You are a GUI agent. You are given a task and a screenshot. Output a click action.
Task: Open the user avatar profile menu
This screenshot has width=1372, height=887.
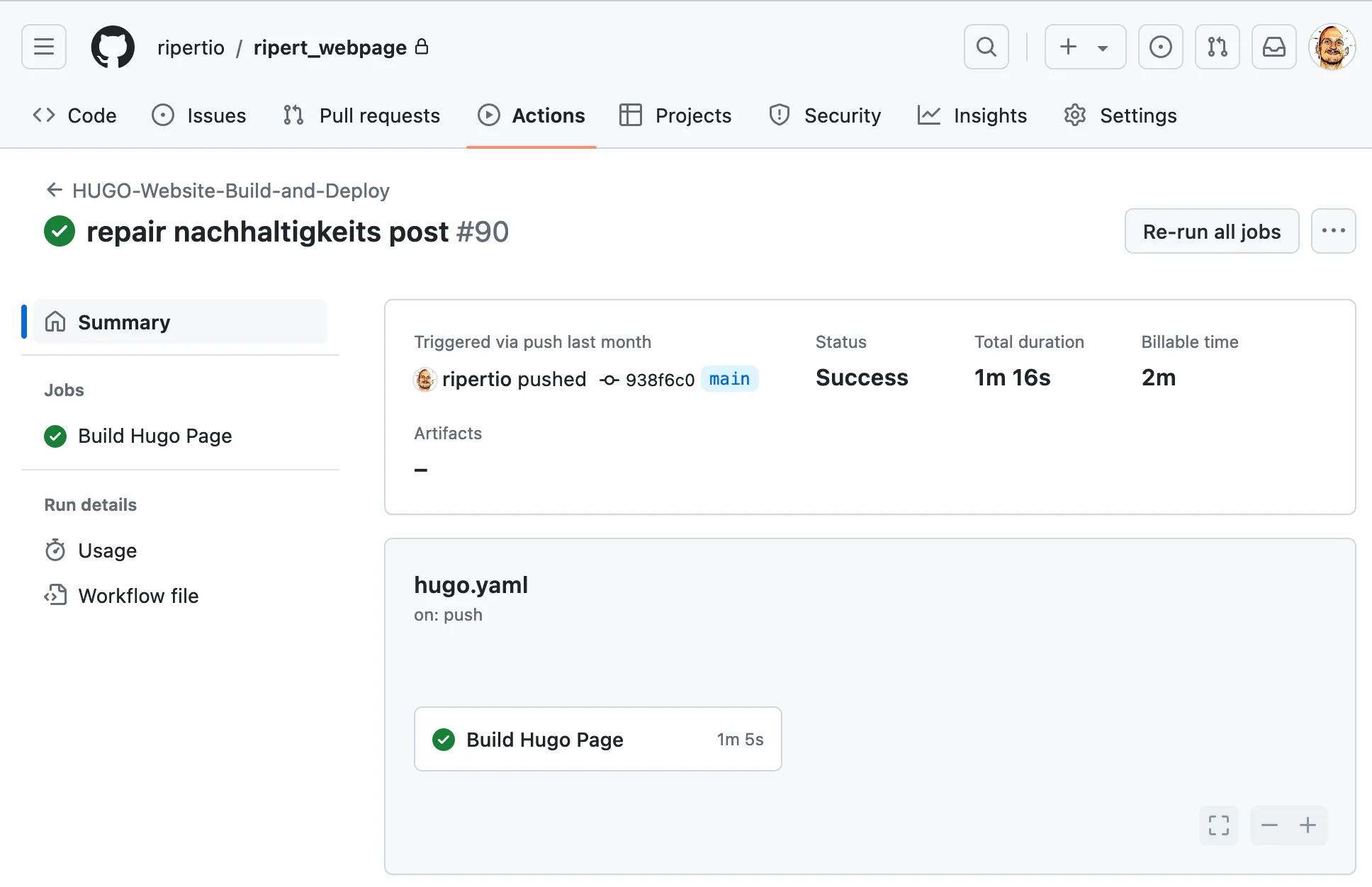click(1332, 47)
